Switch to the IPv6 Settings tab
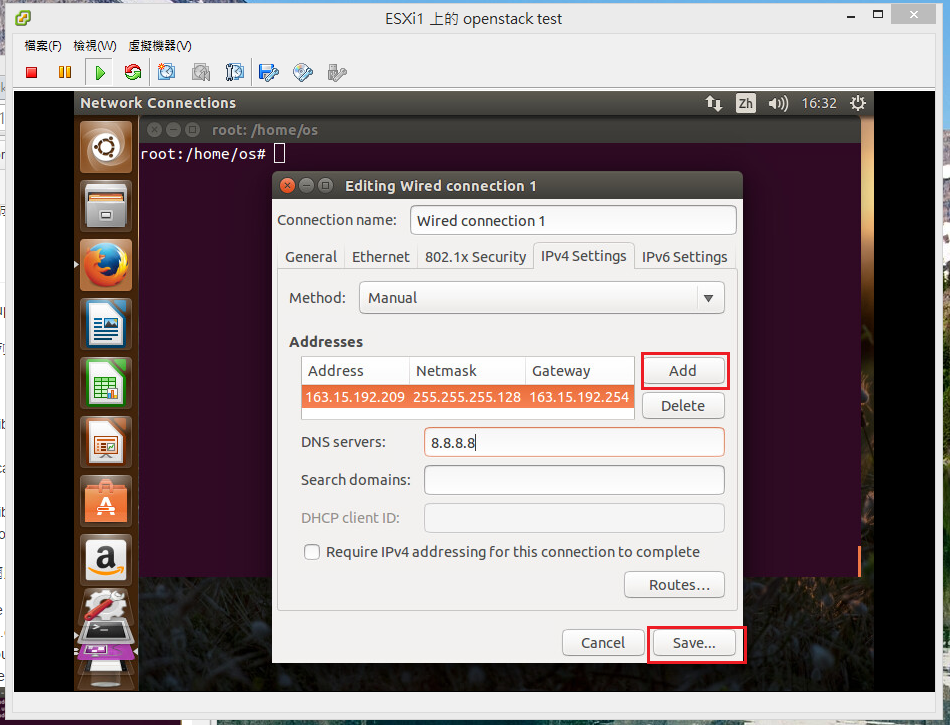This screenshot has width=950, height=725. coord(684,257)
